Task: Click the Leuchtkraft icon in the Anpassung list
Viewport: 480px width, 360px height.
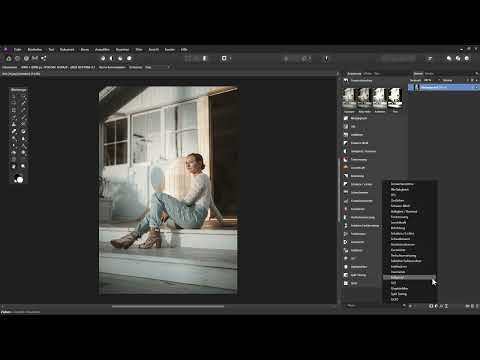Action: coord(346,168)
